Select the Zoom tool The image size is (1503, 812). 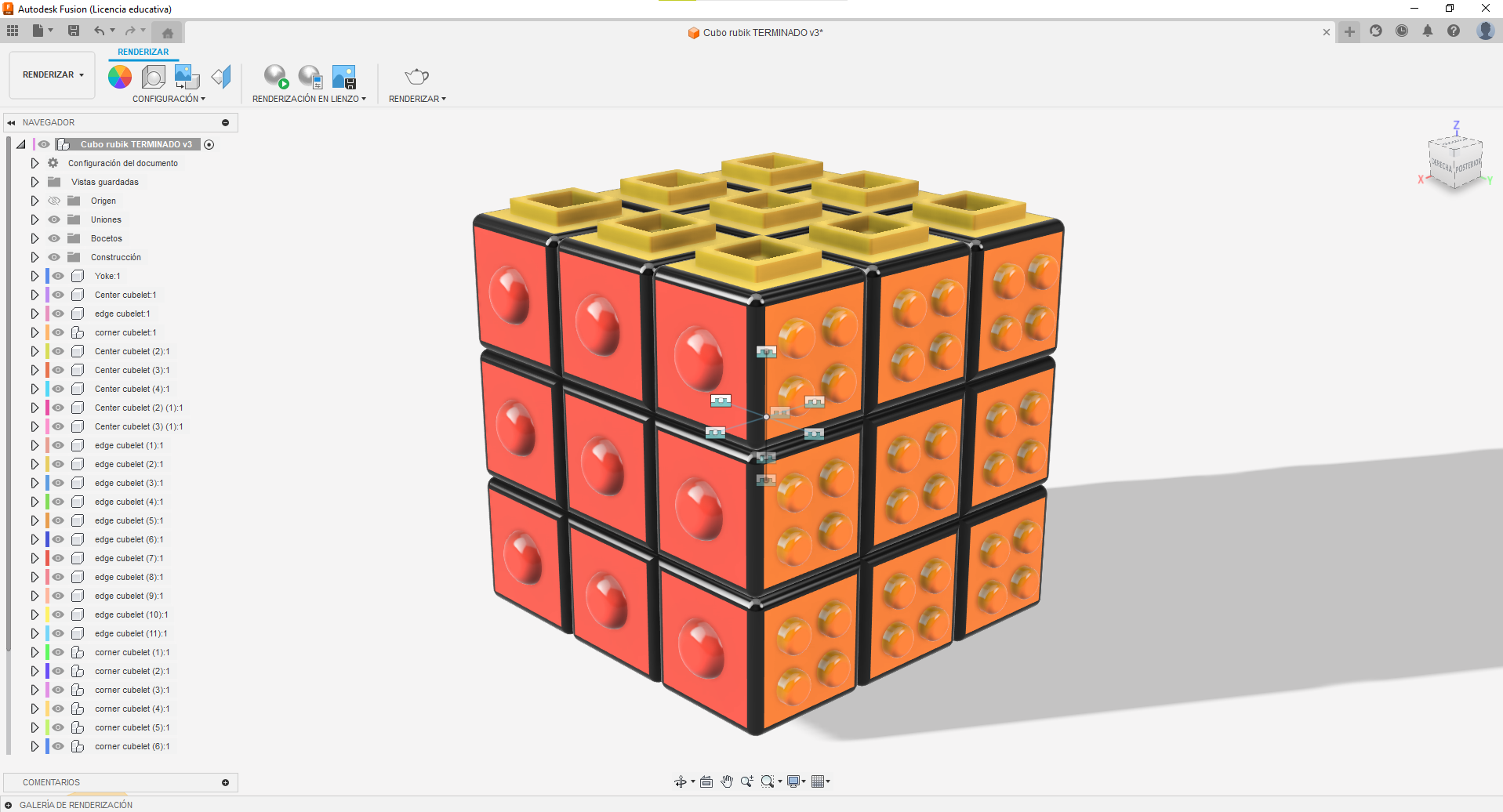tap(747, 781)
